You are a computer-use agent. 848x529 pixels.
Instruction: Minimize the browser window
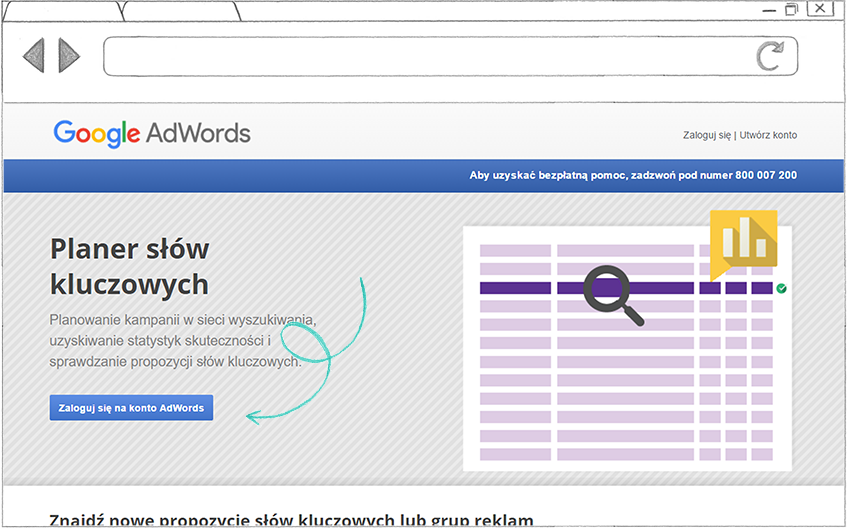[x=769, y=11]
